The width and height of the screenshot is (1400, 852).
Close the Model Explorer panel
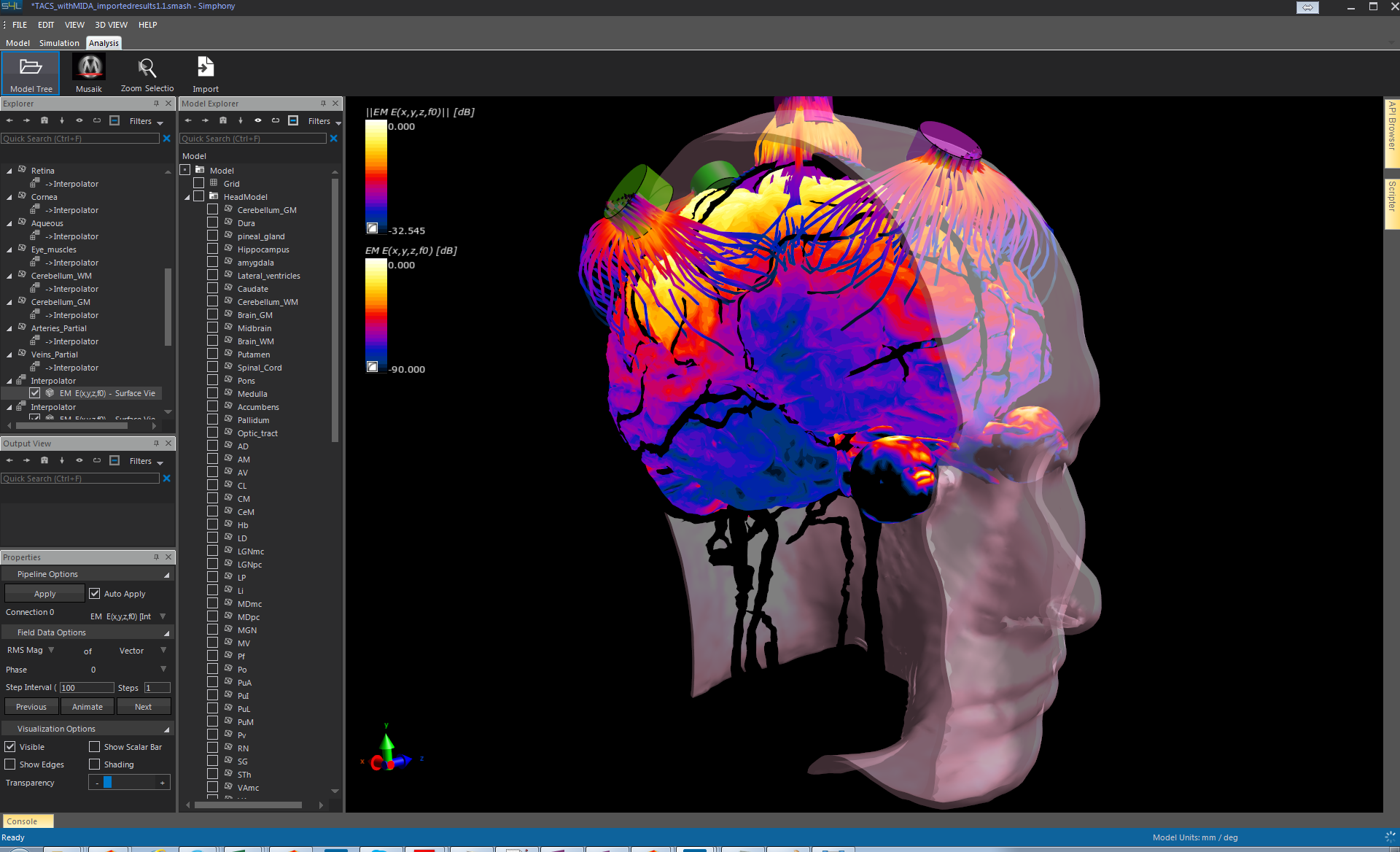click(x=335, y=104)
